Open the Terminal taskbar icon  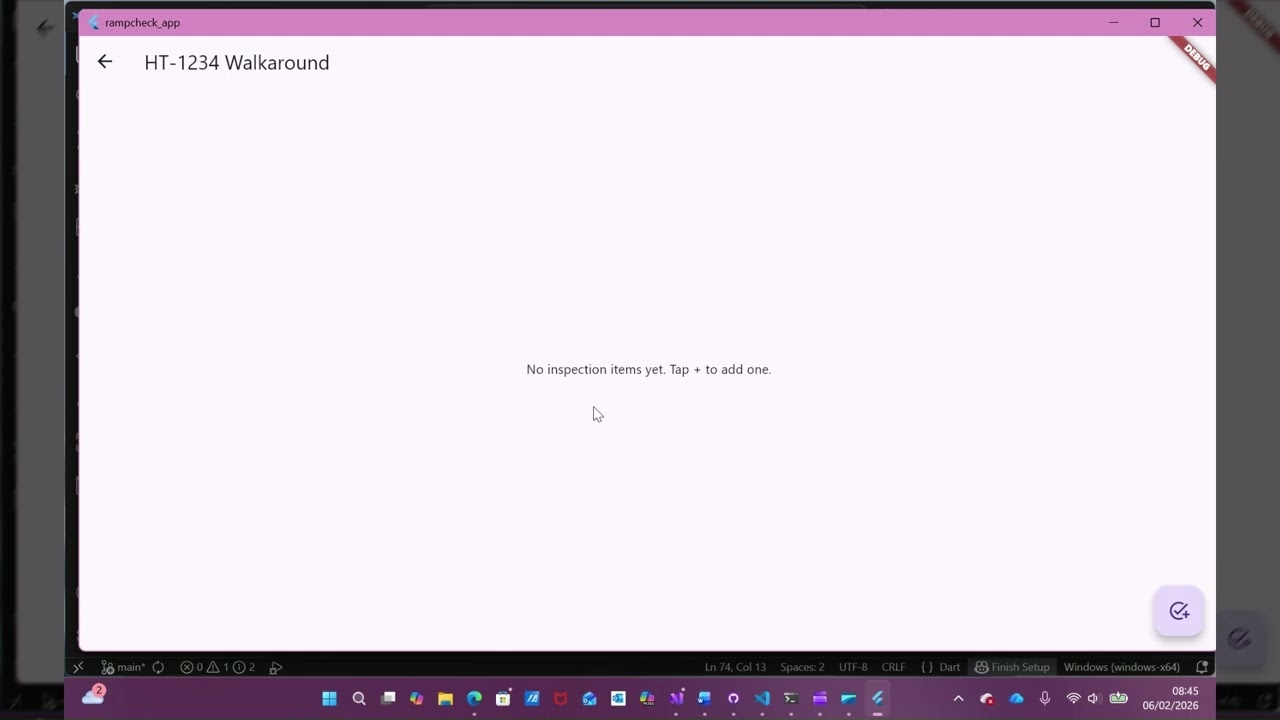pos(790,698)
